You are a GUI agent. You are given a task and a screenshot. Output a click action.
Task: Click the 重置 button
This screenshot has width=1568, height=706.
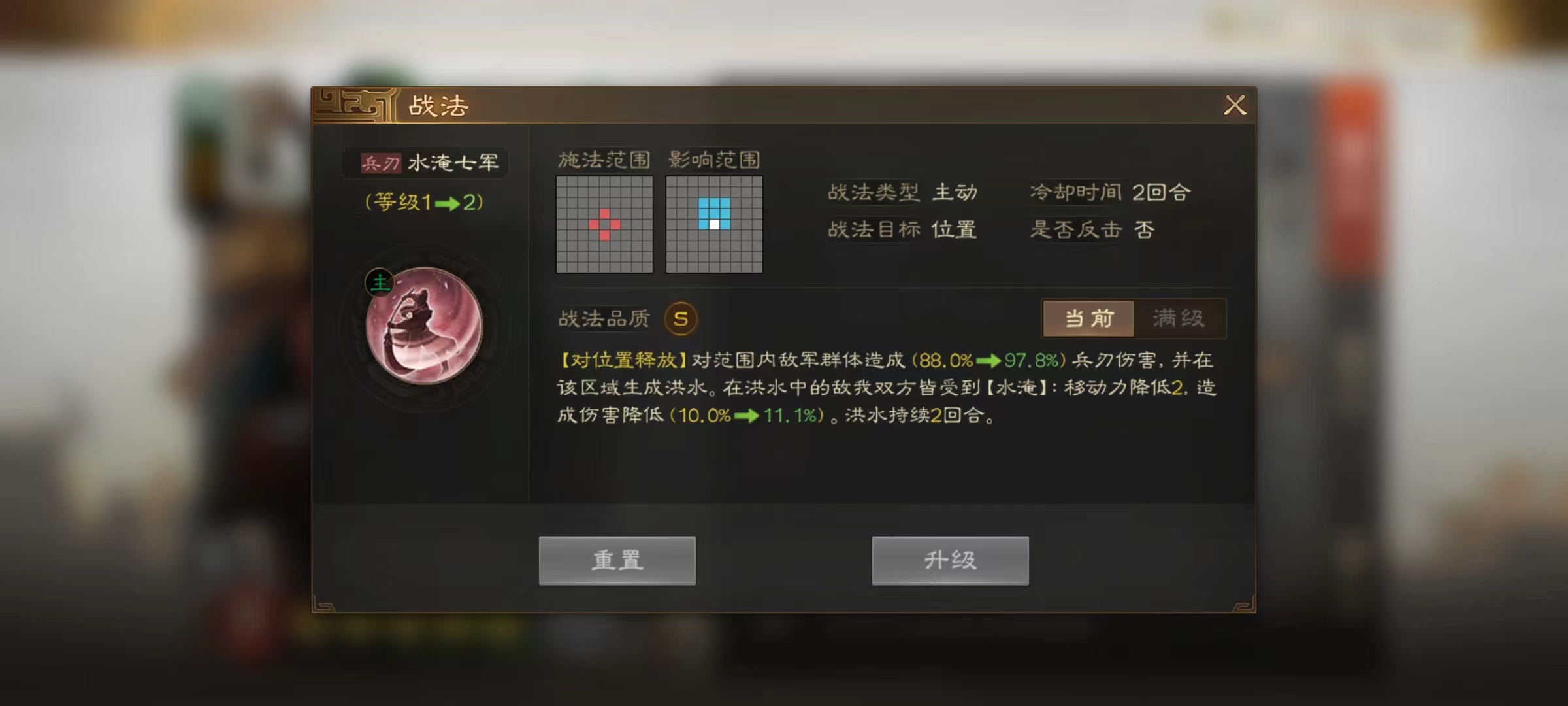[617, 560]
